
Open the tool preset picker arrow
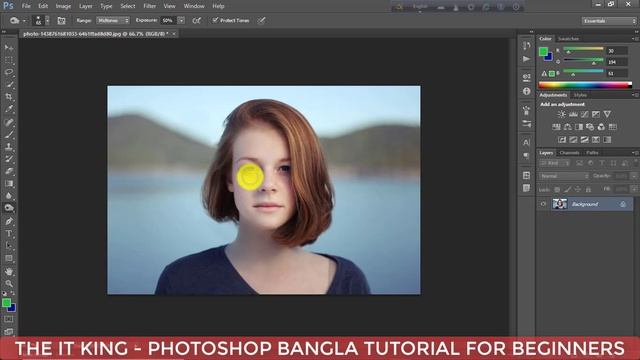[24, 20]
